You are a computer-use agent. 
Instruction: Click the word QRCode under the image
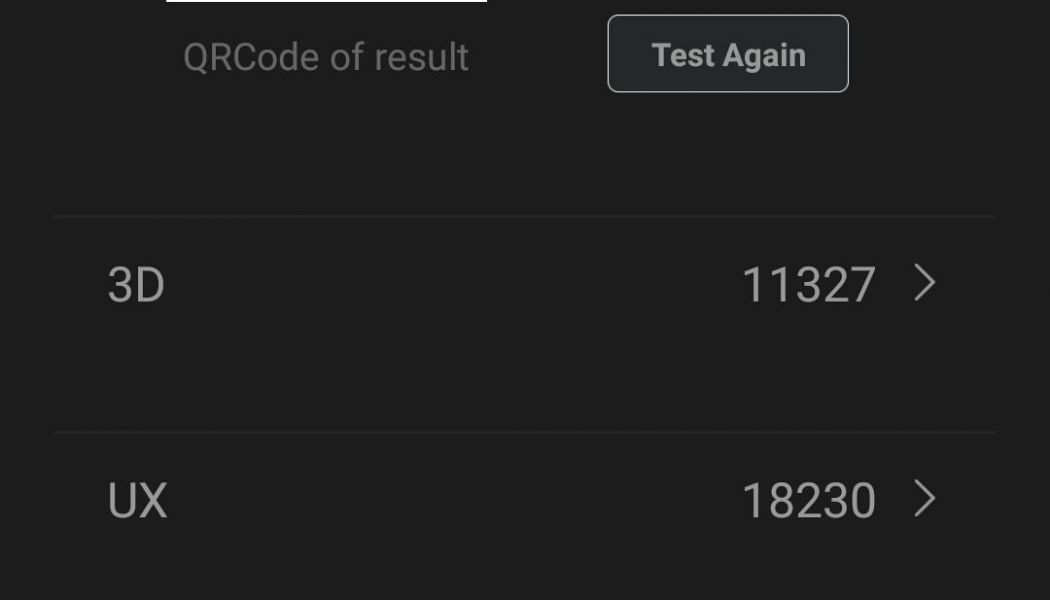tap(252, 57)
